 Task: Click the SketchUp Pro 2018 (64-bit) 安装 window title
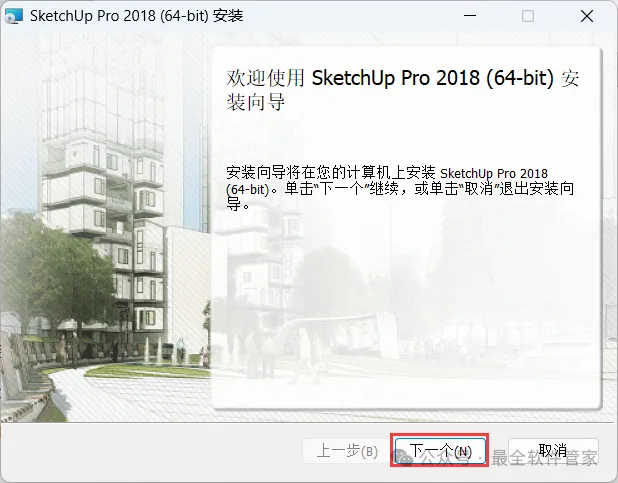[x=136, y=16]
